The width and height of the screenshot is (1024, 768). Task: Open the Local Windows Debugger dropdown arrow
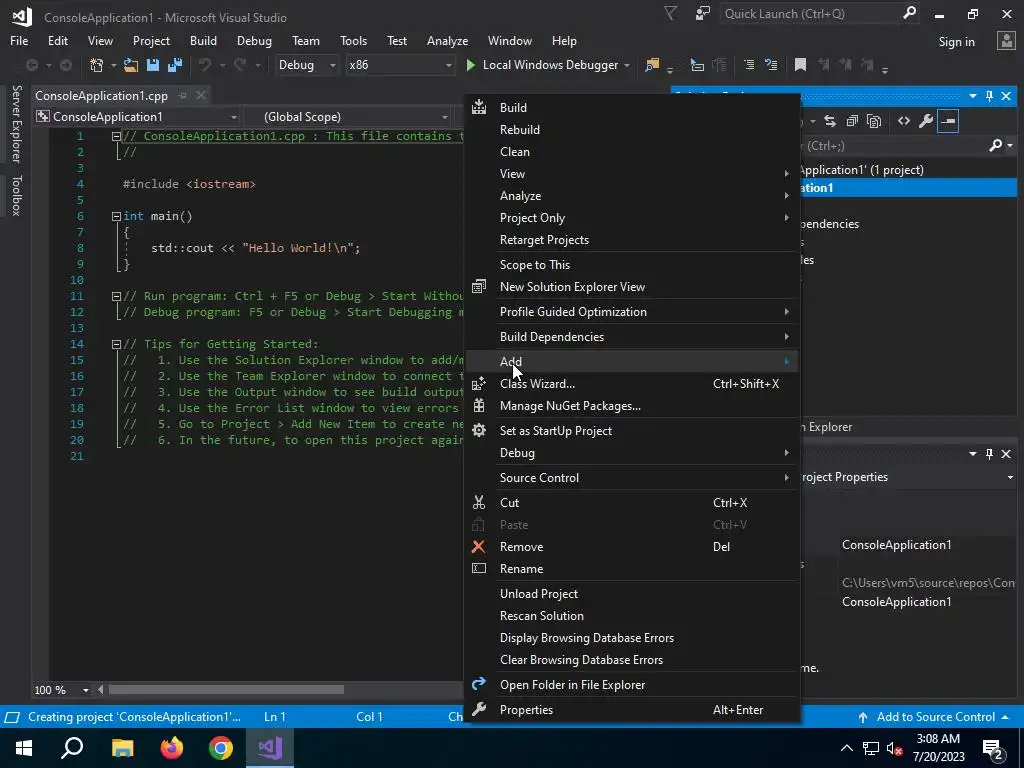click(x=627, y=65)
